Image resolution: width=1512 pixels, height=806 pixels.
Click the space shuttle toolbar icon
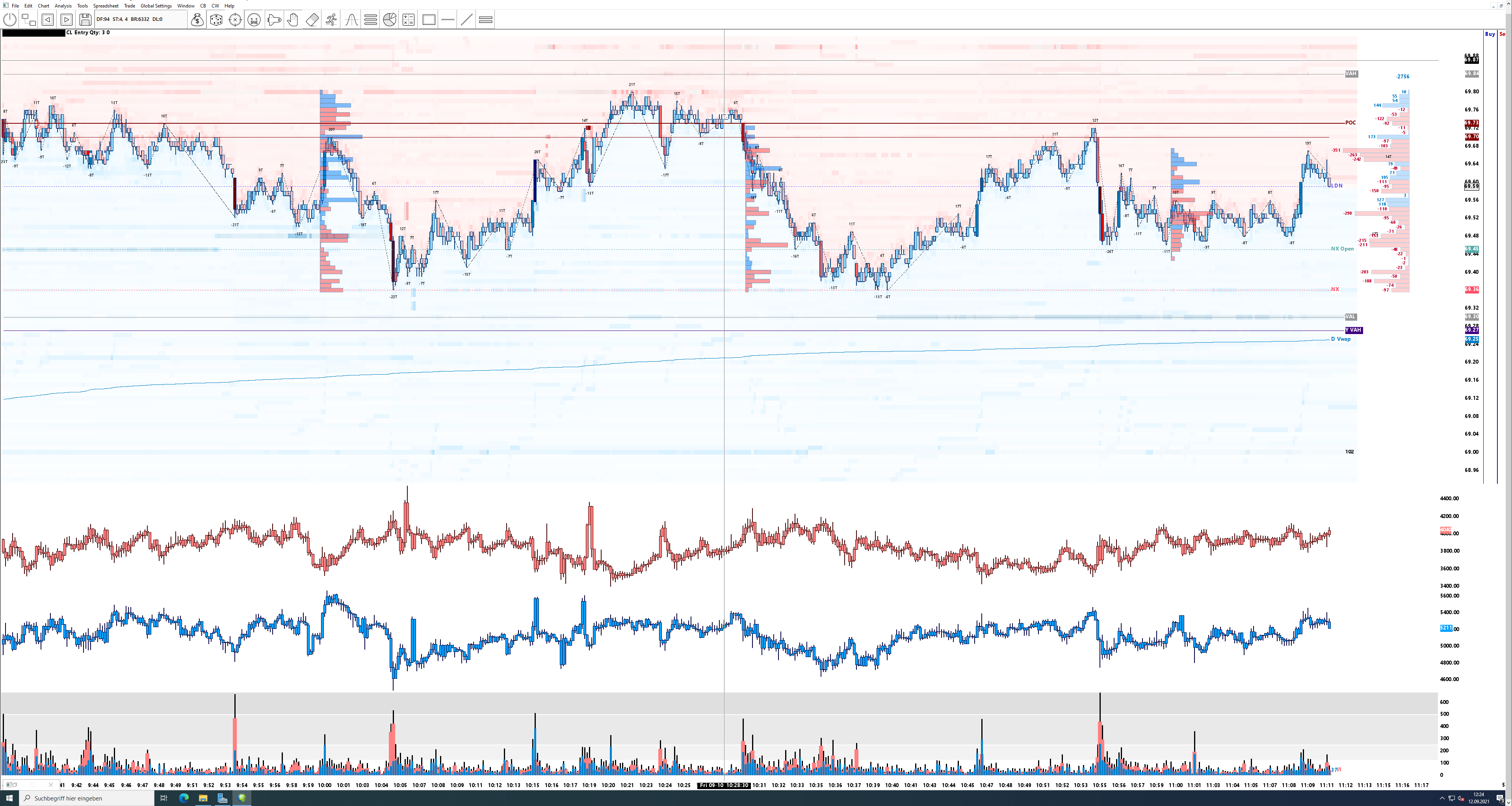point(273,20)
